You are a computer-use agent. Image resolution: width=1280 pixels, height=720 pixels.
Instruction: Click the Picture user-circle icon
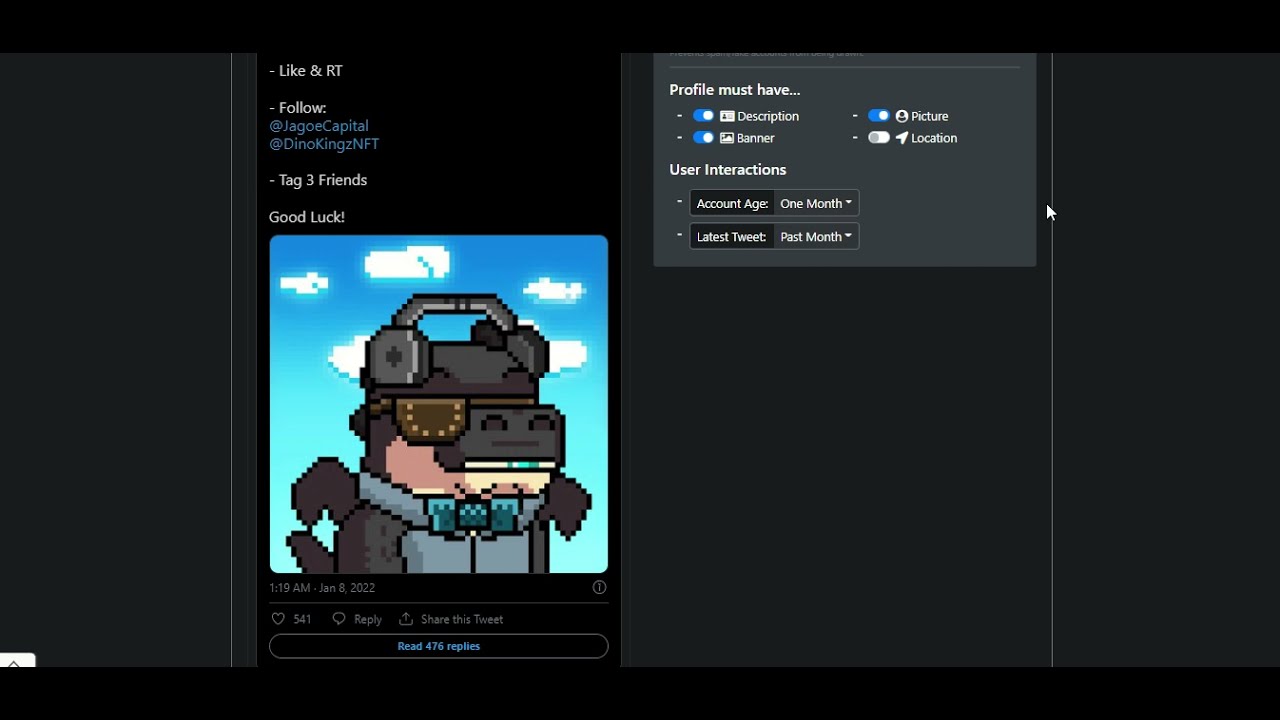[901, 116]
